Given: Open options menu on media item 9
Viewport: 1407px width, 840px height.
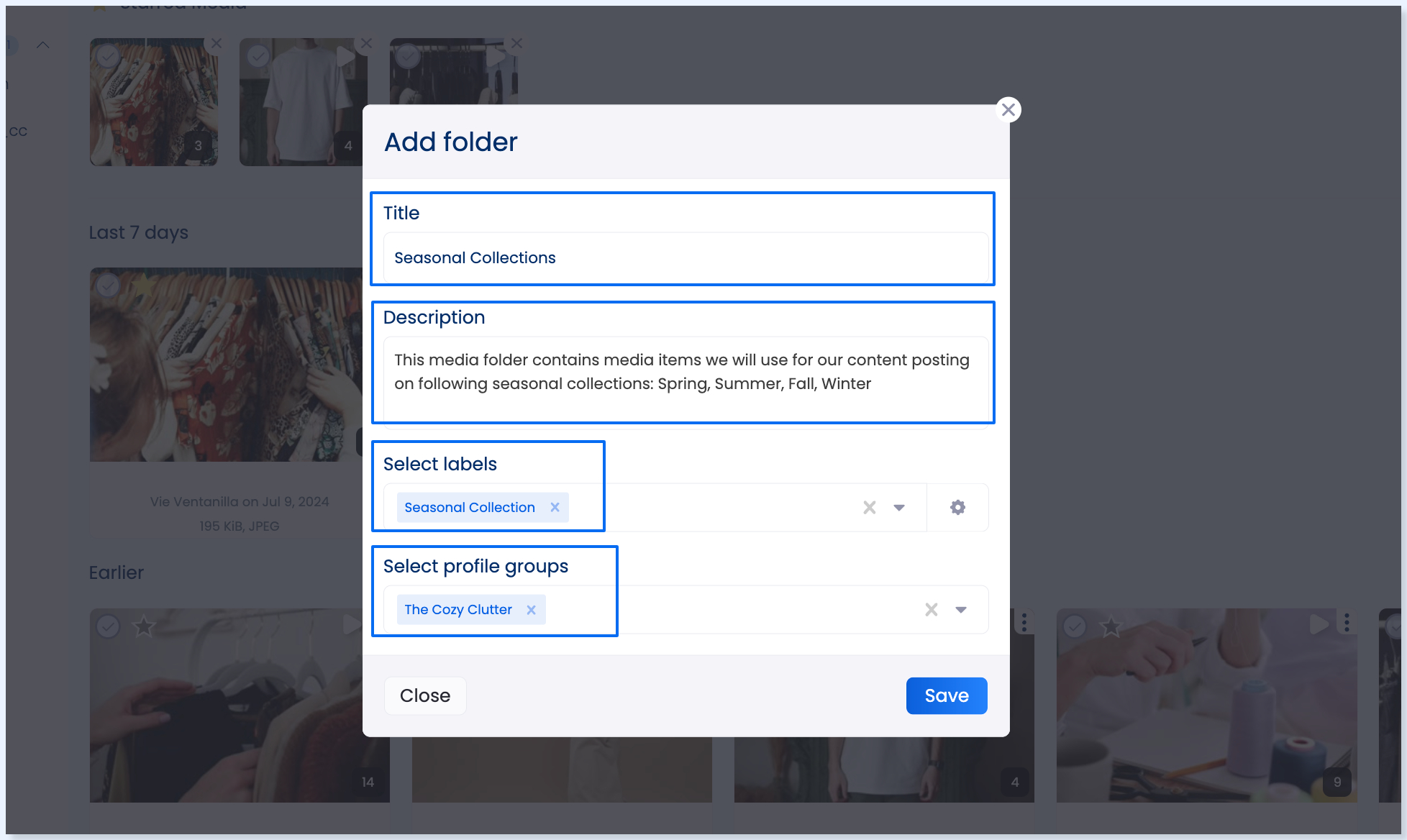Looking at the screenshot, I should pos(1347,622).
